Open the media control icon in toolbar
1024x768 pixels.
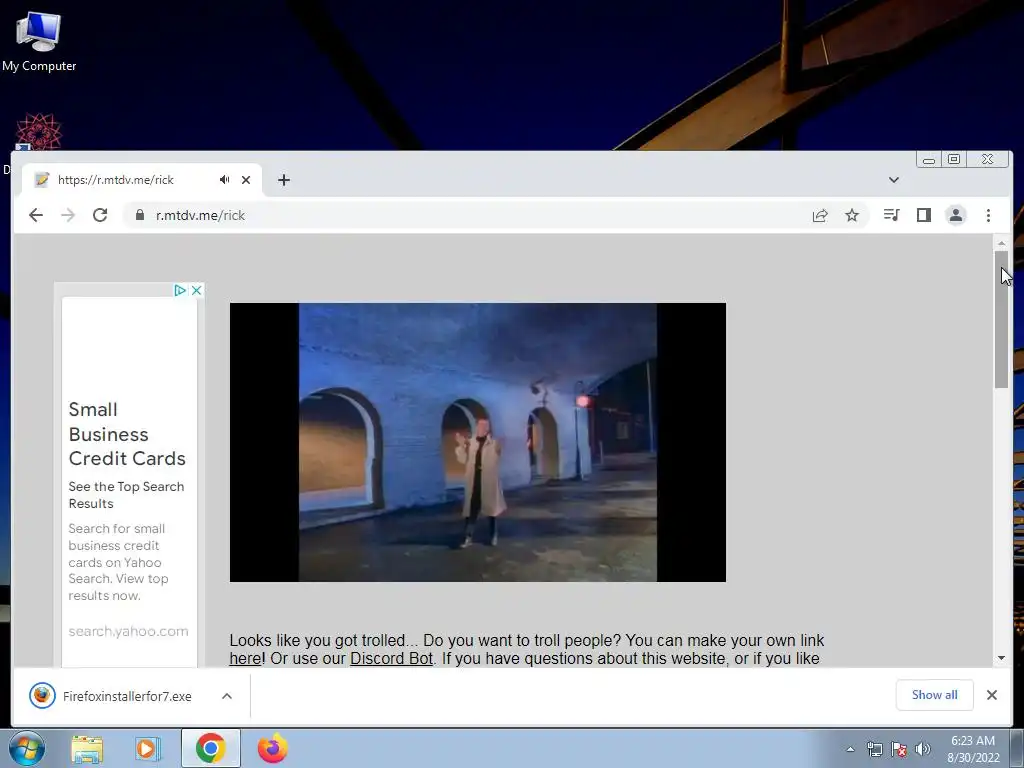[x=891, y=215]
